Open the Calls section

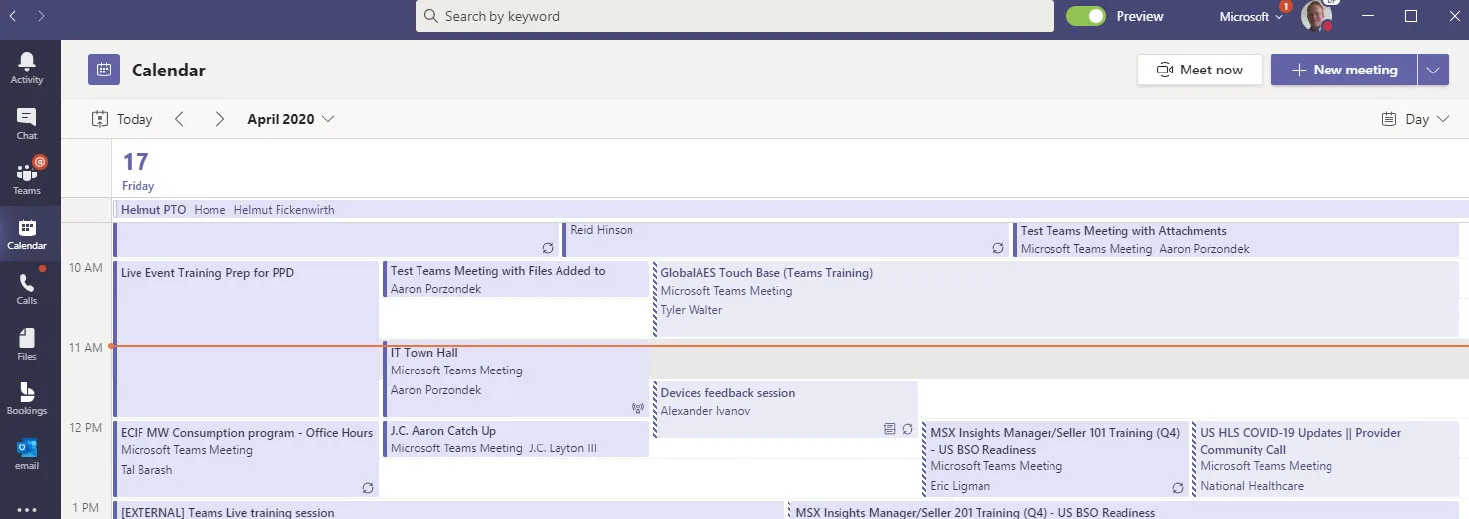pos(27,289)
